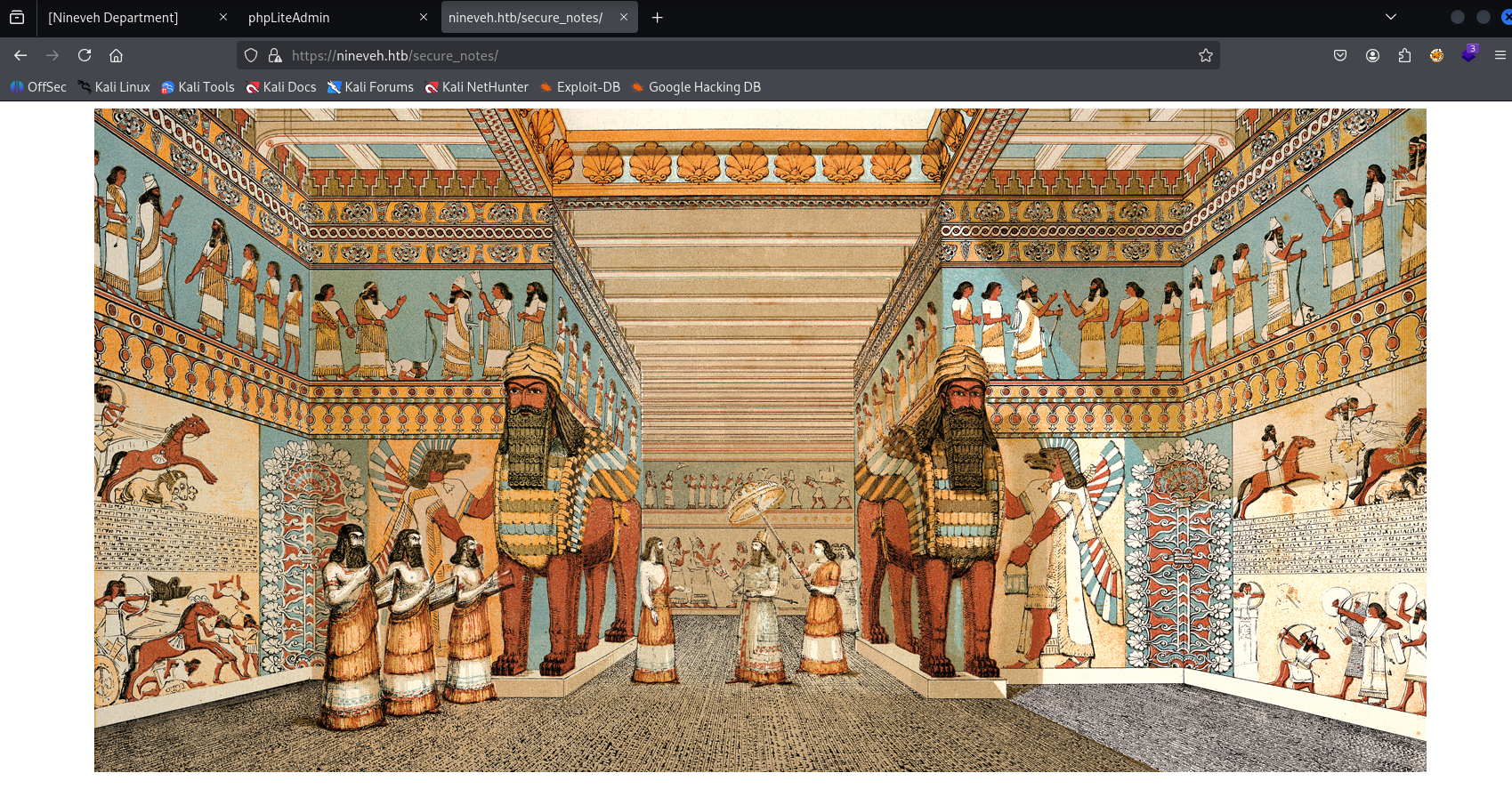The image size is (1512, 789).
Task: Open the OffSec bookmark
Action: click(38, 87)
